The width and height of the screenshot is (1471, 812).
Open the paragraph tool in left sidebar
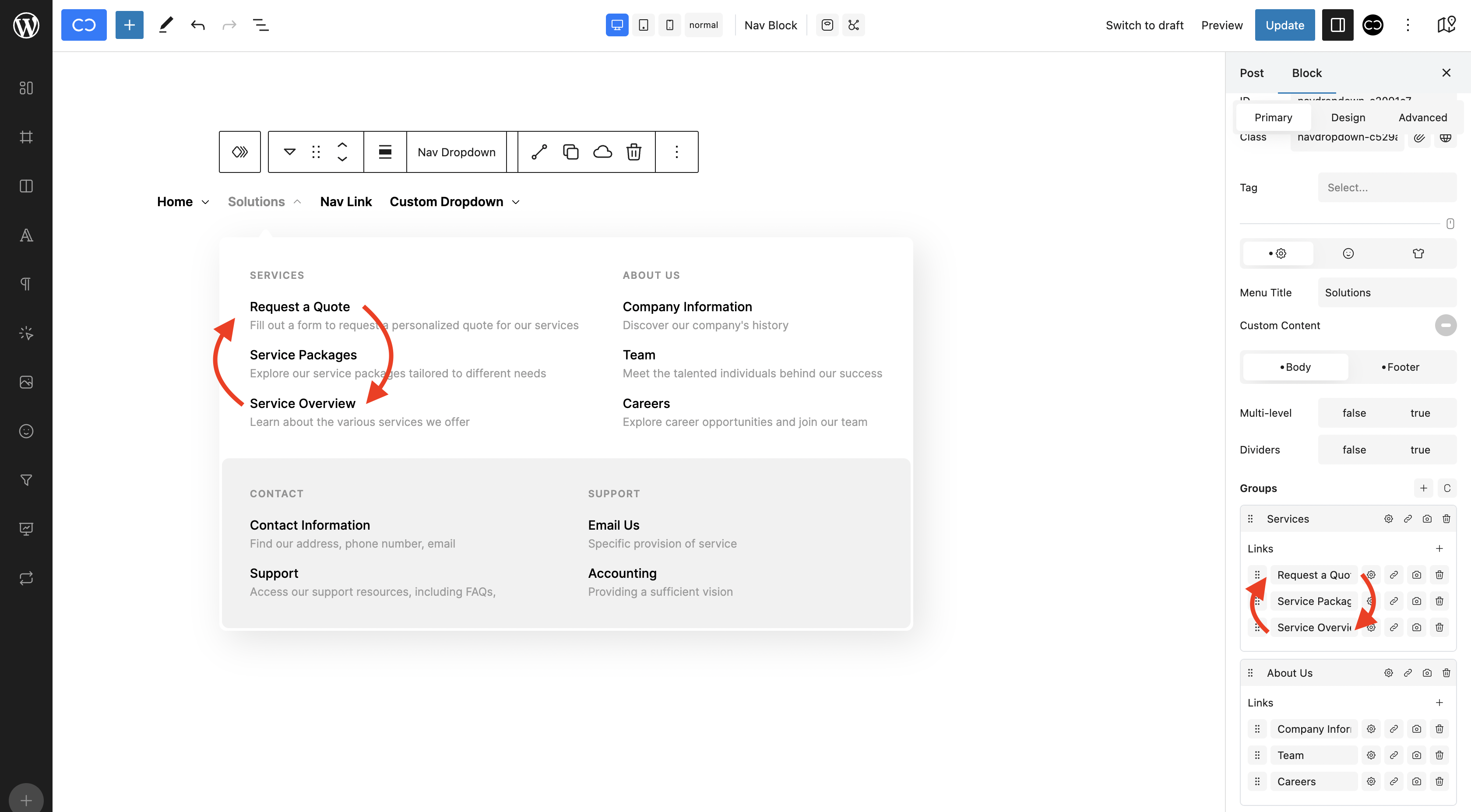pos(26,284)
